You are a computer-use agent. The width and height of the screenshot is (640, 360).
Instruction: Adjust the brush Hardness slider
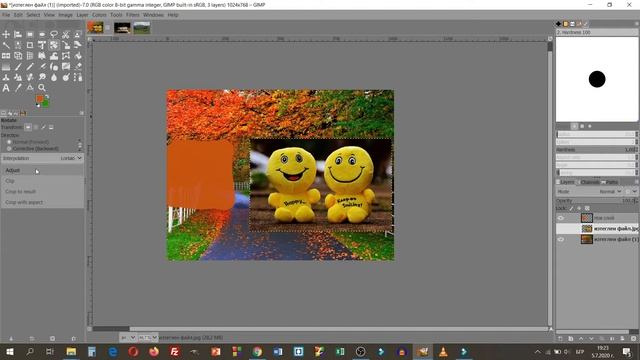pyautogui.click(x=596, y=150)
